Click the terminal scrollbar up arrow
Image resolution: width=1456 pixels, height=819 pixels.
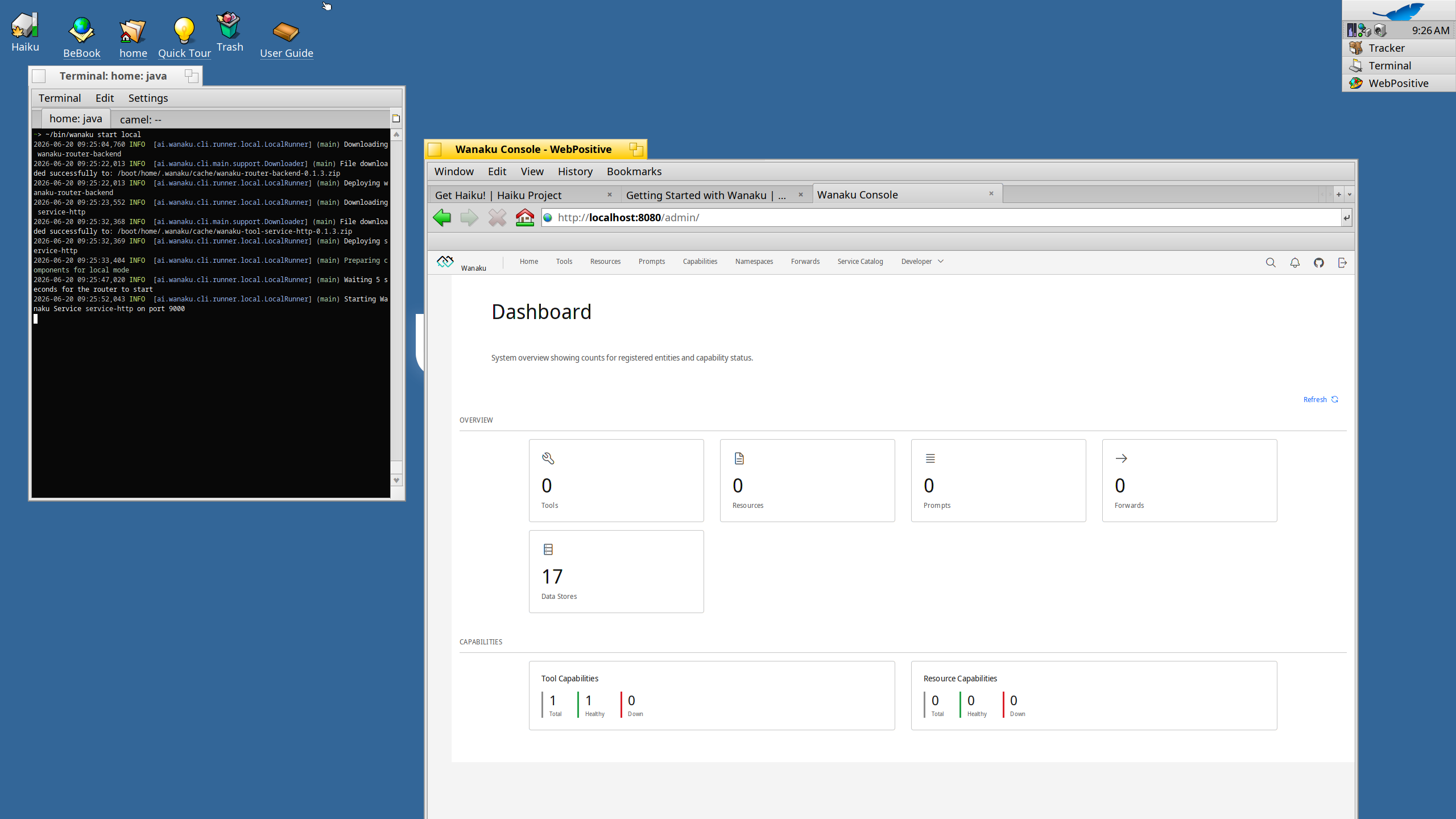(x=396, y=135)
